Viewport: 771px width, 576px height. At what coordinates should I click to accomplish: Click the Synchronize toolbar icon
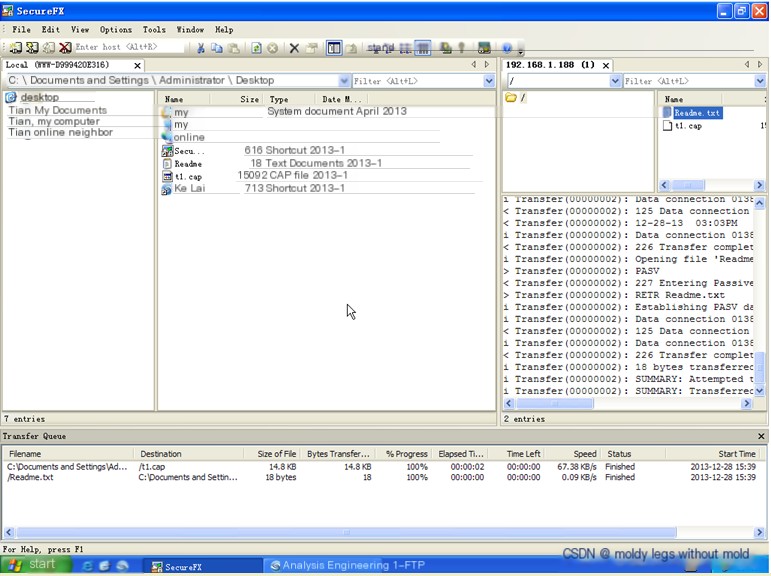click(x=446, y=48)
